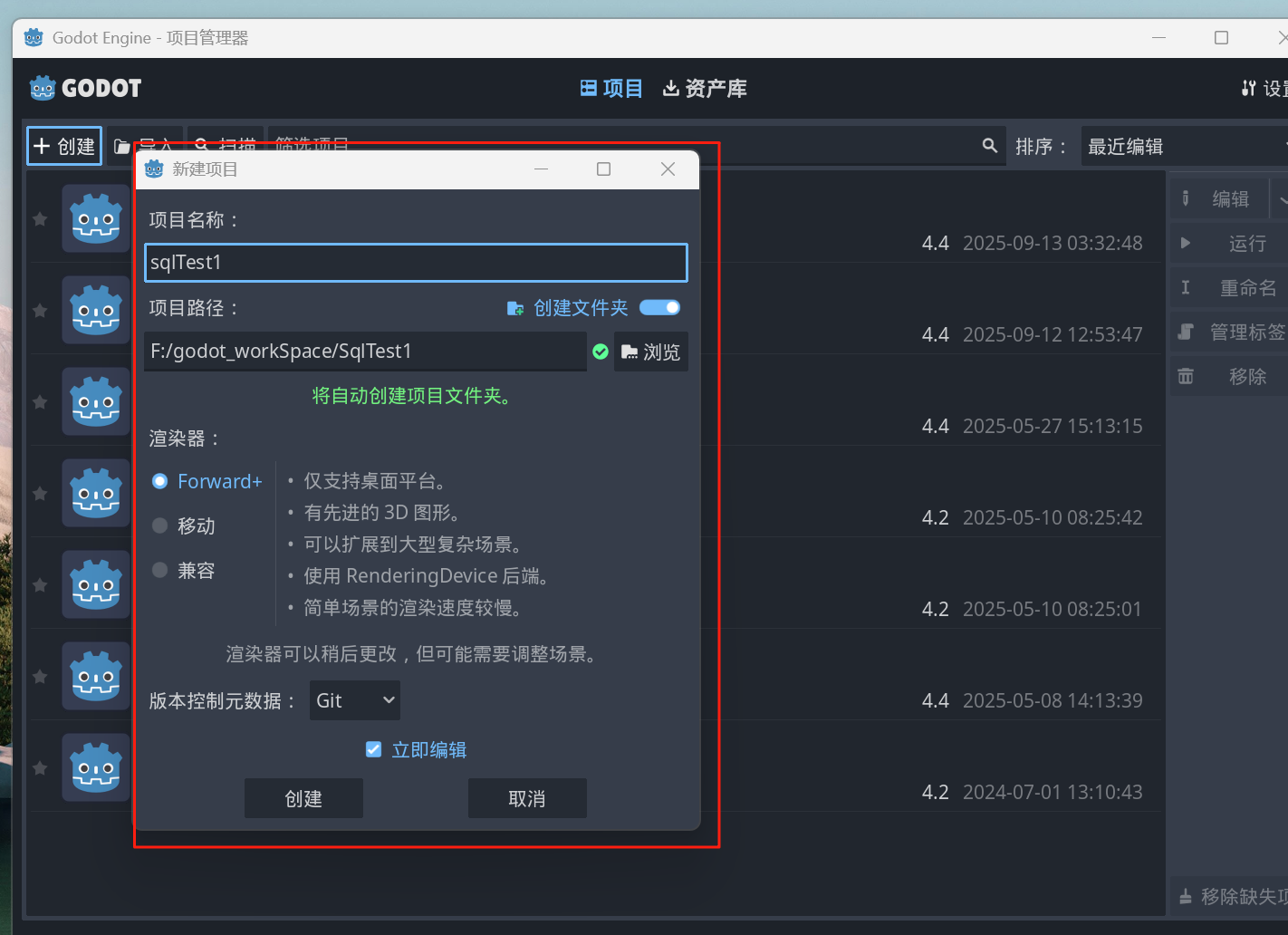Favorite the project dated 2025-09-12 12:53:47
1288x935 pixels.
pos(40,311)
